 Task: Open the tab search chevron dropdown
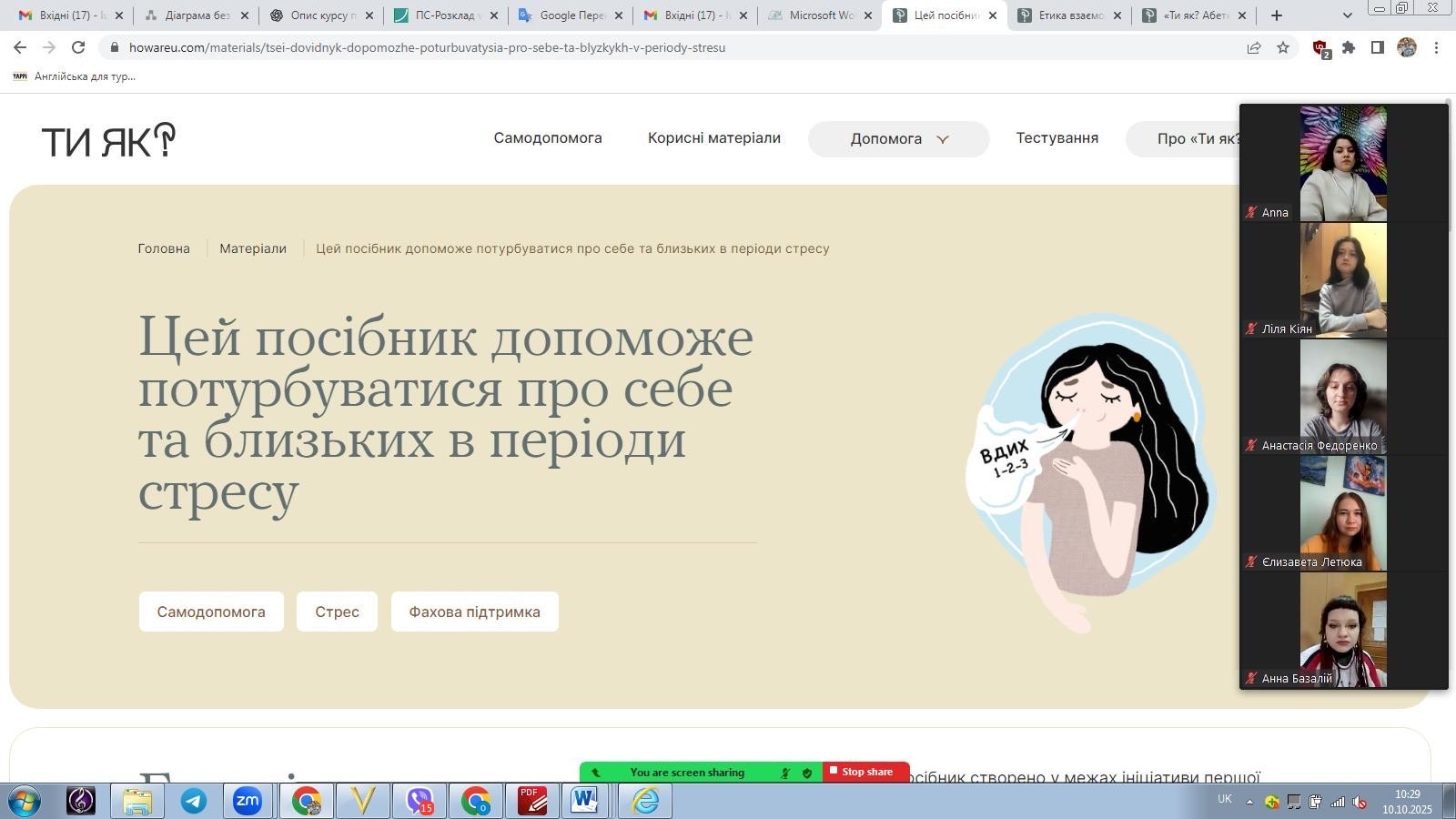[x=1348, y=15]
